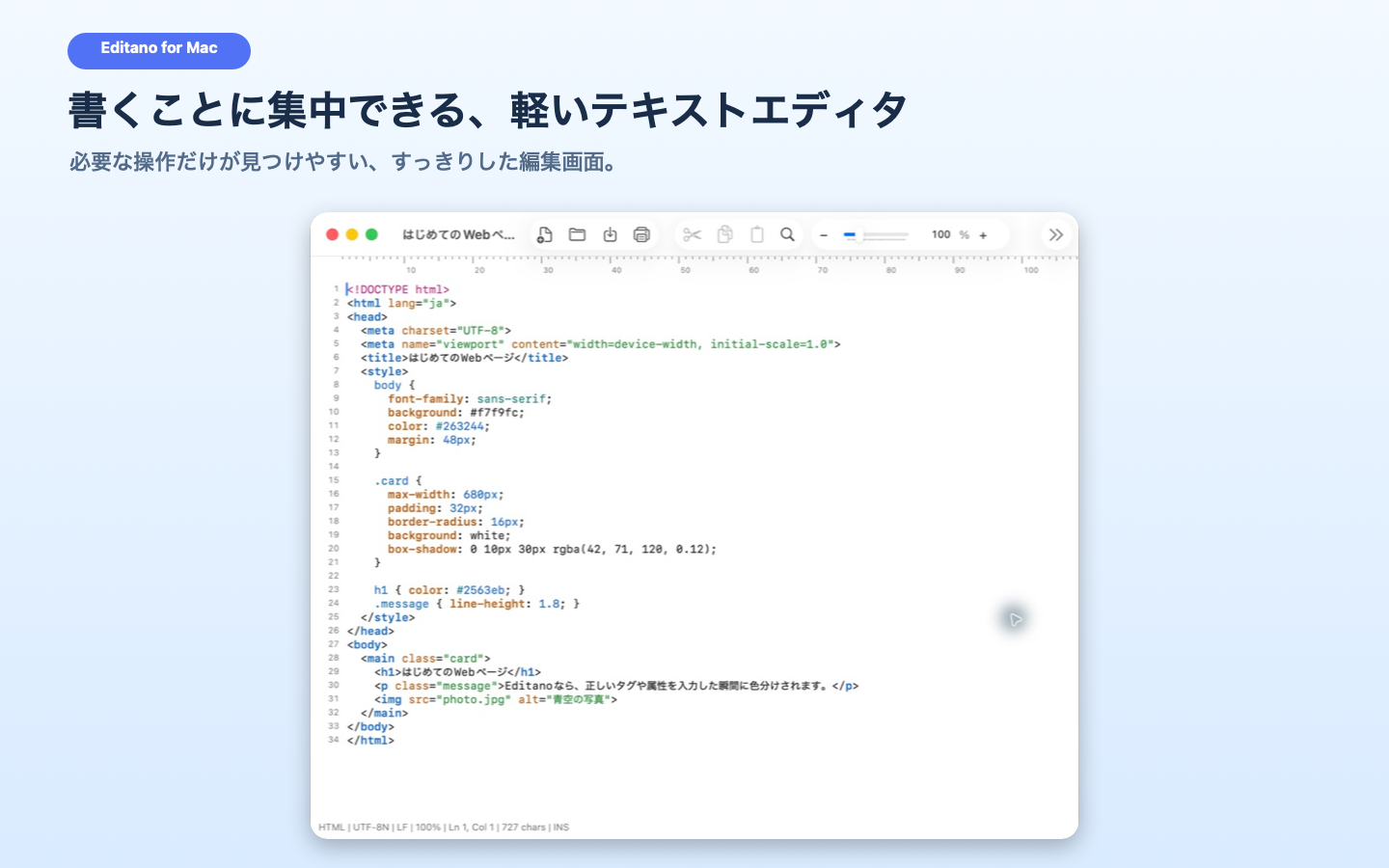Save the document with the download-arrow icon
1389x868 pixels.
[x=610, y=234]
